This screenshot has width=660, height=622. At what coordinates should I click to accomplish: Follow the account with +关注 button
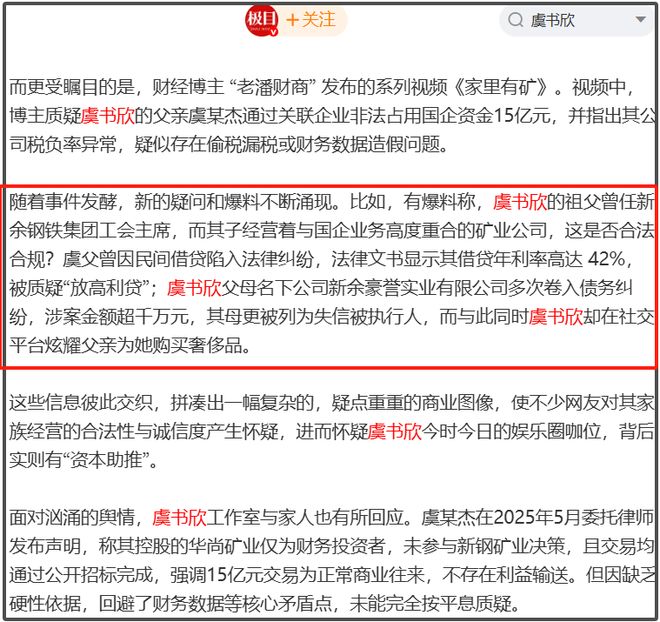click(x=311, y=20)
